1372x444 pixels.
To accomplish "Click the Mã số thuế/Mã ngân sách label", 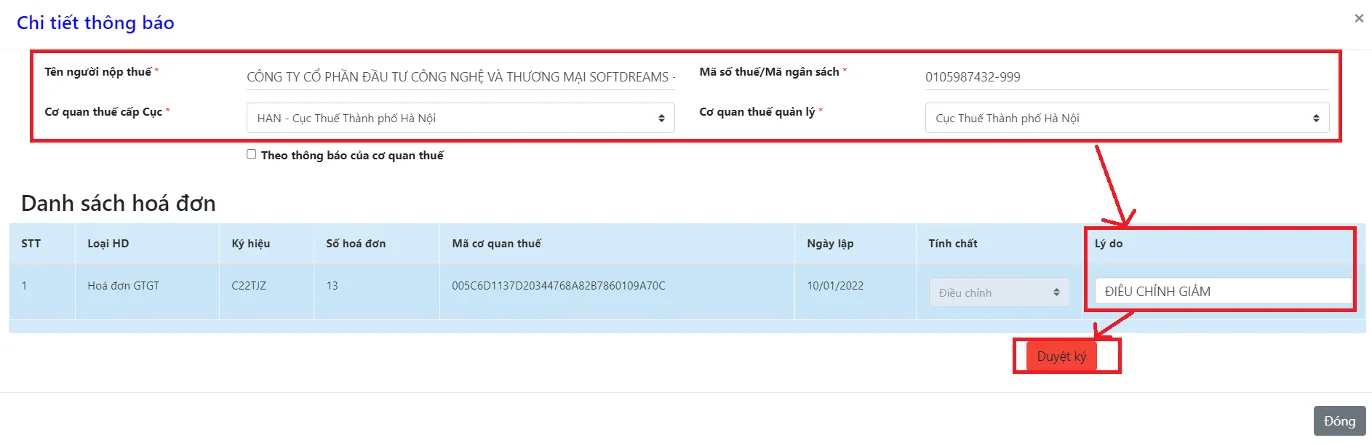I will pyautogui.click(x=770, y=72).
